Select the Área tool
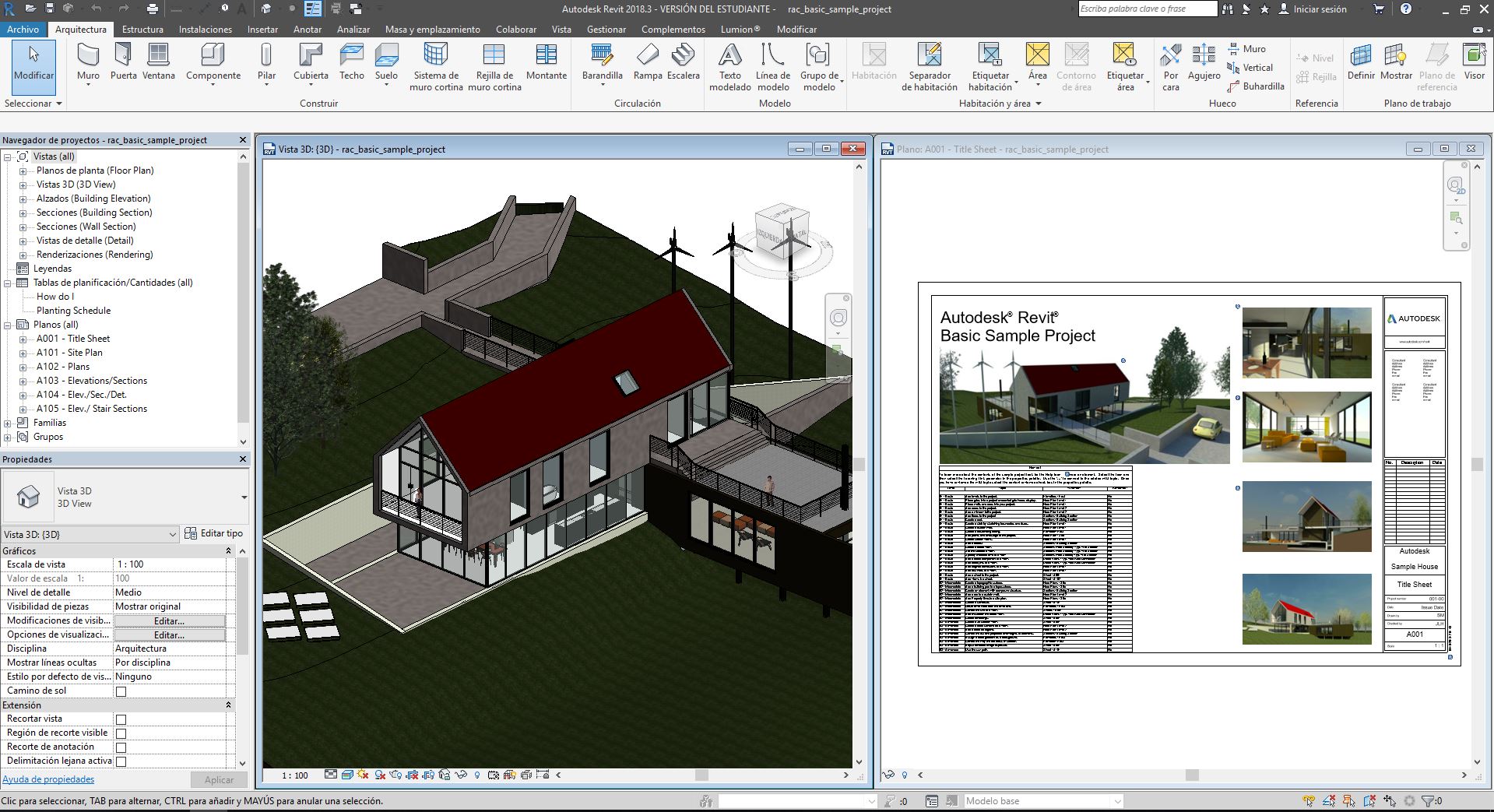Image resolution: width=1494 pixels, height=812 pixels. 1038,62
